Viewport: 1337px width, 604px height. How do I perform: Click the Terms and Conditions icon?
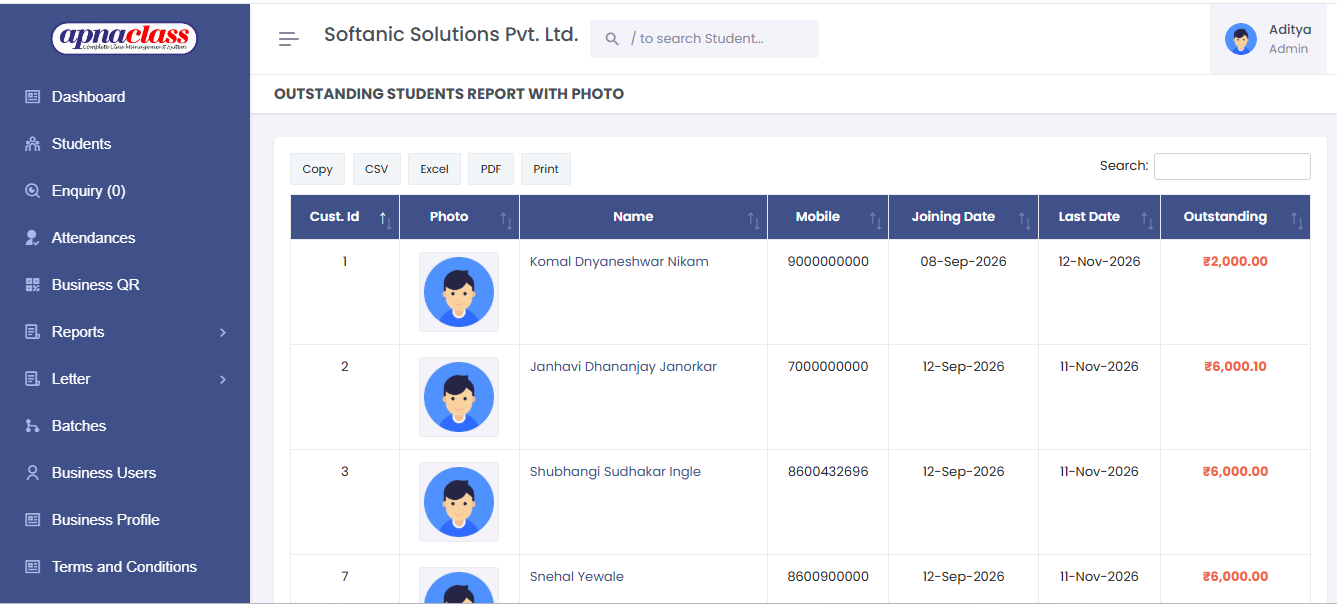coord(33,567)
